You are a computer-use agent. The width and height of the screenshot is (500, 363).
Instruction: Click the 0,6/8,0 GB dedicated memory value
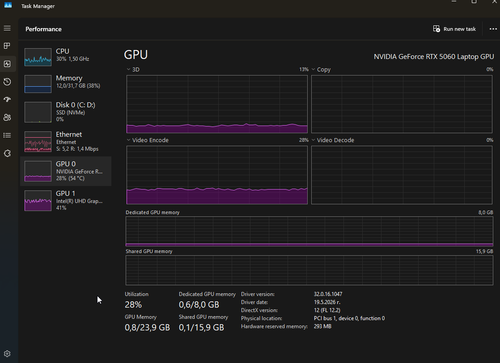(x=199, y=305)
